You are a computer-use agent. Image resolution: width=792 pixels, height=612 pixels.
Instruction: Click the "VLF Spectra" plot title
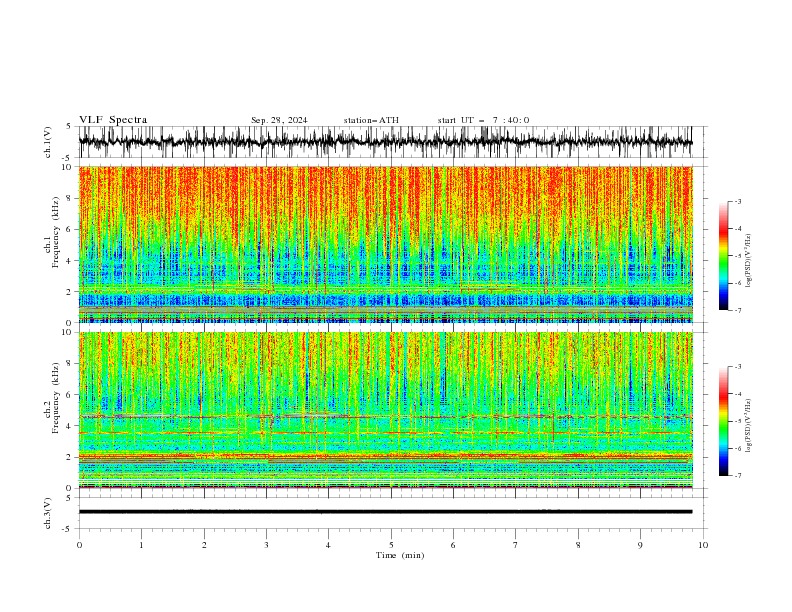click(113, 120)
